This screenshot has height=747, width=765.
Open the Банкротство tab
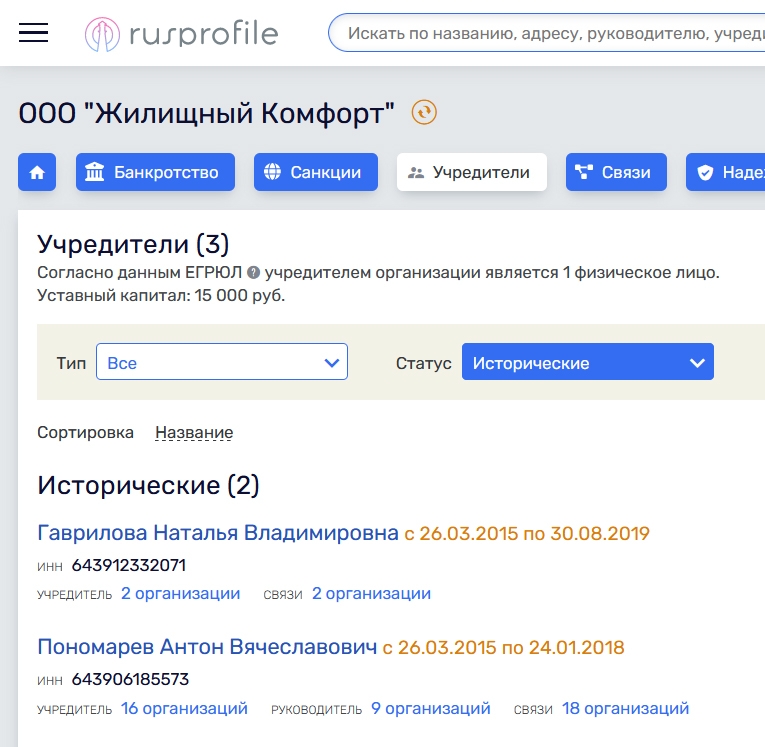click(x=155, y=172)
